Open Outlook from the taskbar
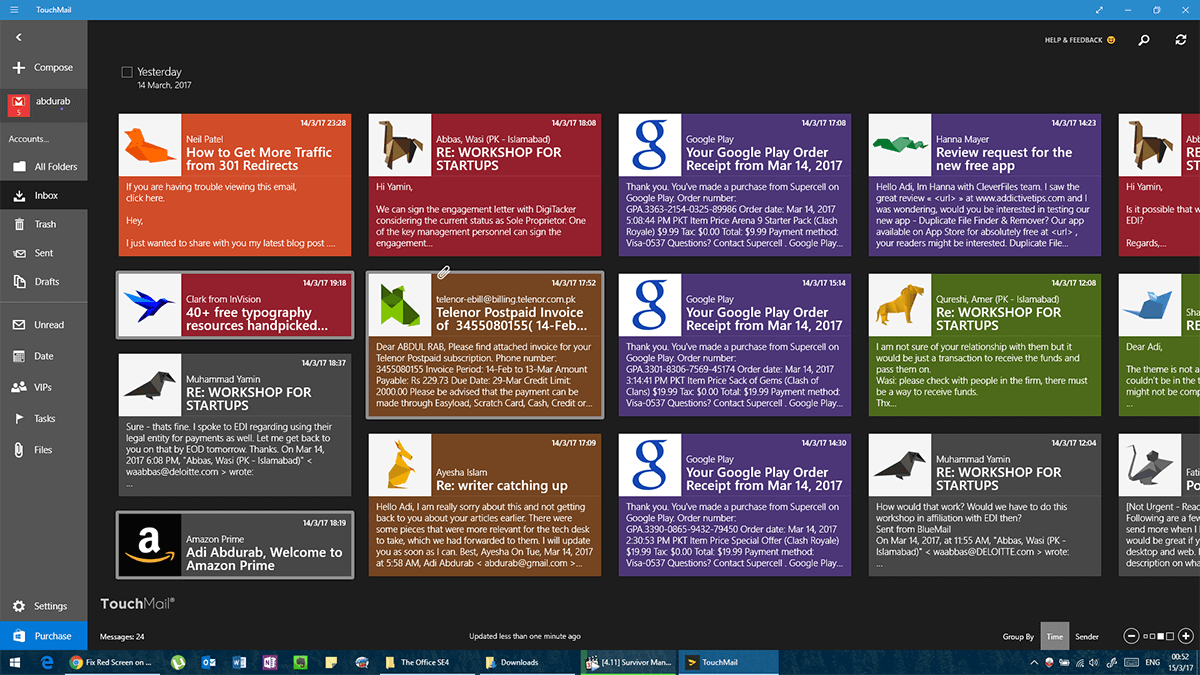The height and width of the screenshot is (675, 1200). [x=209, y=662]
